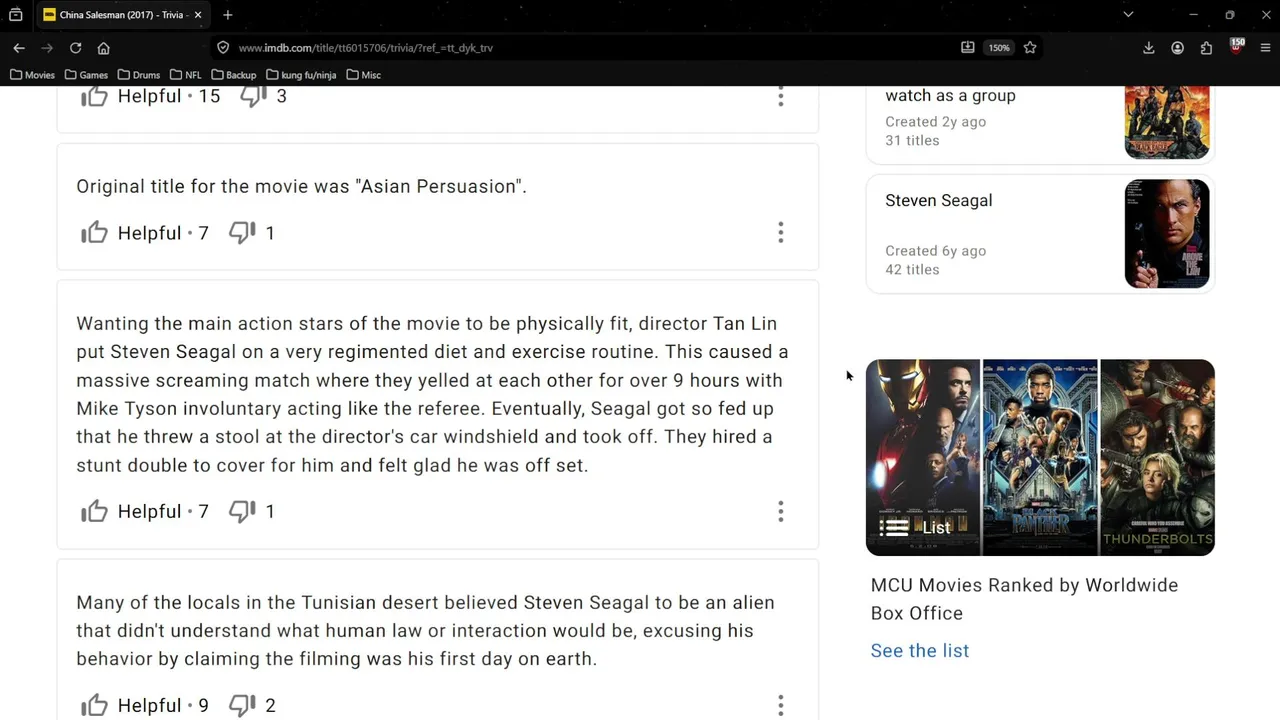Image resolution: width=1280 pixels, height=720 pixels.
Task: Open the Movies bookmarks folder
Action: tap(32, 75)
